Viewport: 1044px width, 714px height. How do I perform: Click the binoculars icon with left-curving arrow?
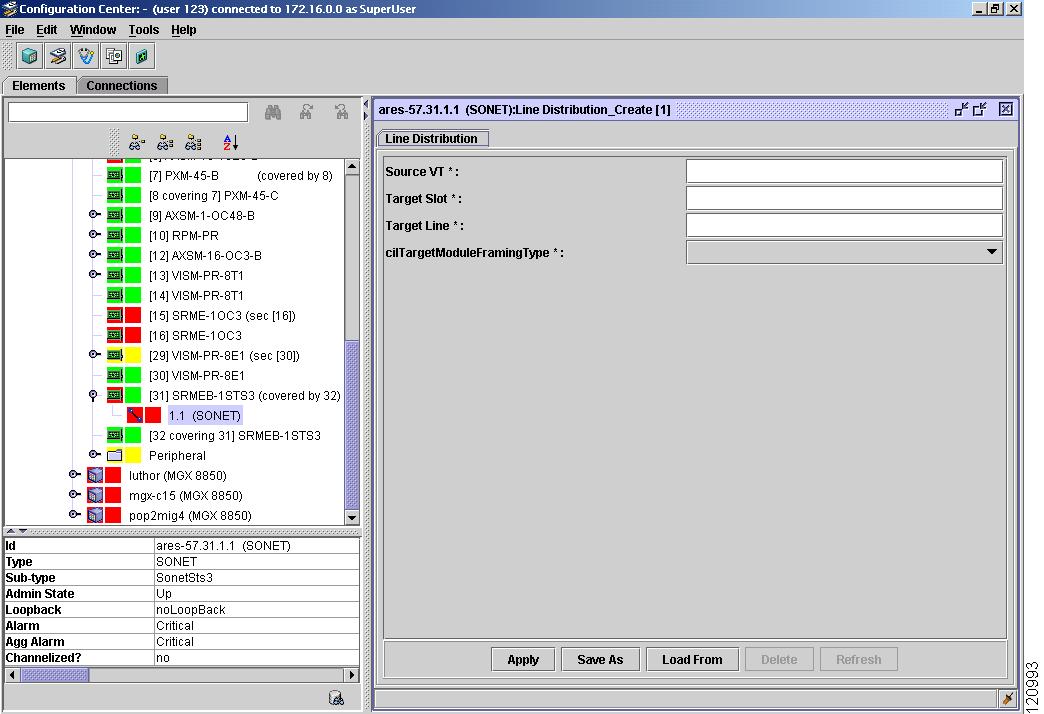coord(342,112)
